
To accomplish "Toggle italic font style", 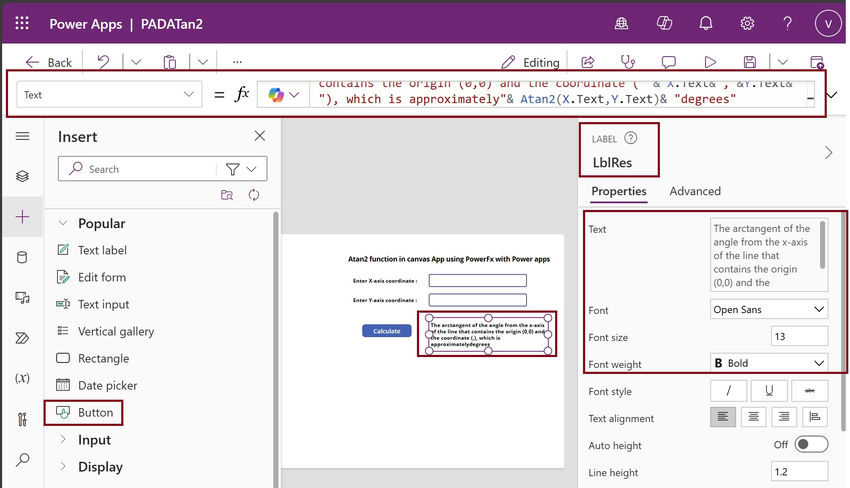I will tap(729, 390).
